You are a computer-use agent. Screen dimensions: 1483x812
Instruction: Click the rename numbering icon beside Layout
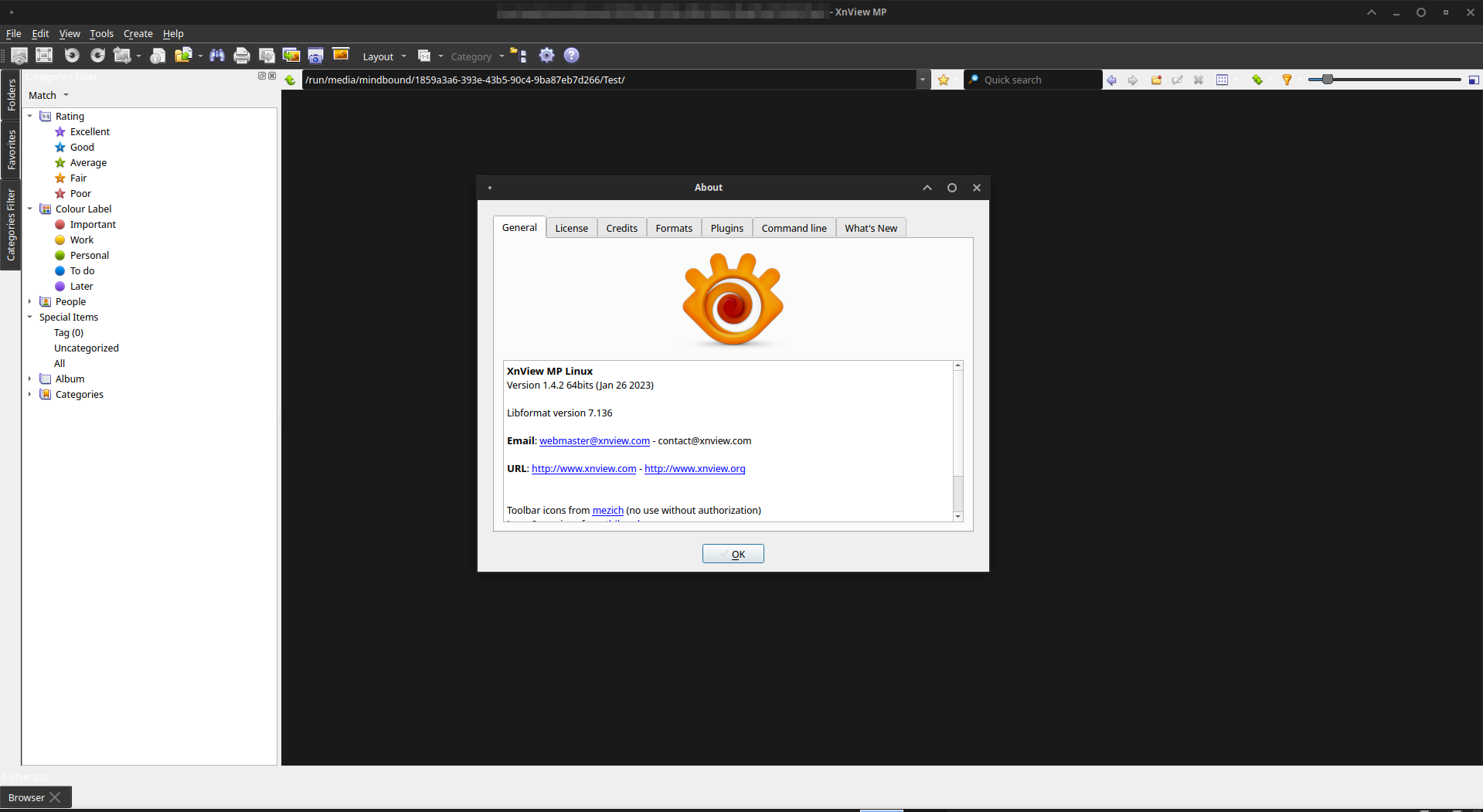click(424, 56)
